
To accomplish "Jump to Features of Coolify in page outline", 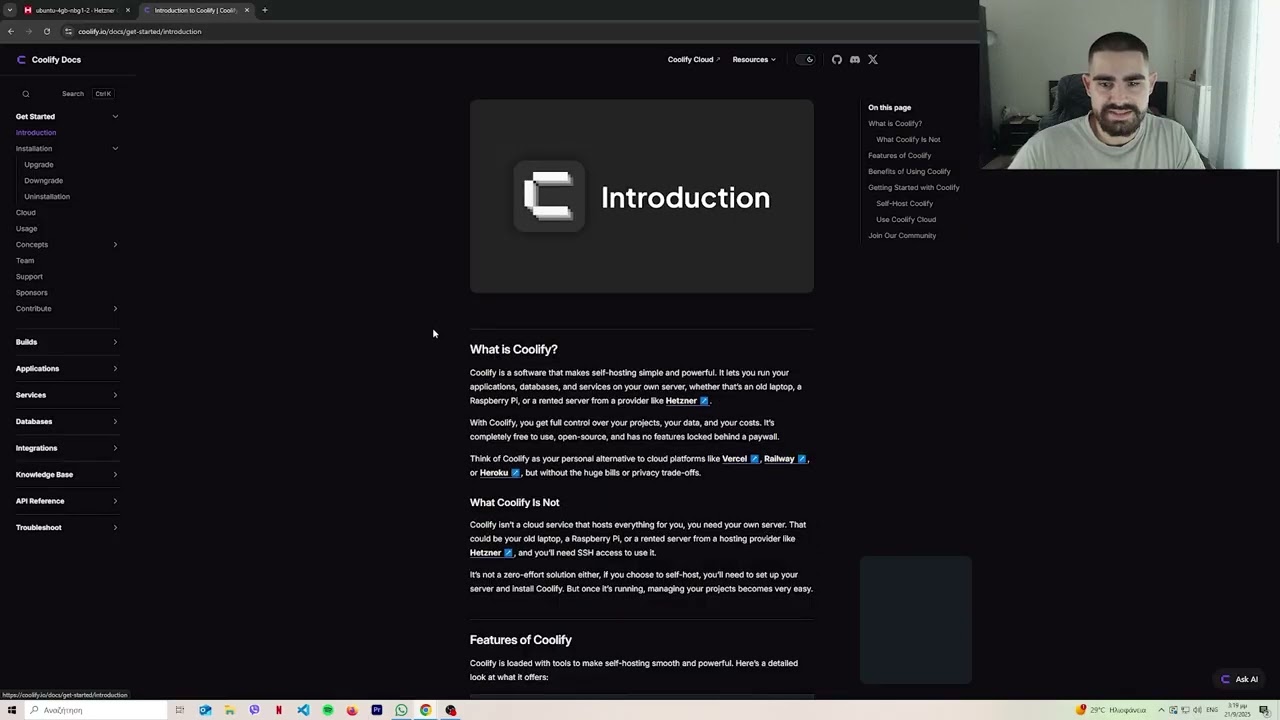I will pos(899,156).
